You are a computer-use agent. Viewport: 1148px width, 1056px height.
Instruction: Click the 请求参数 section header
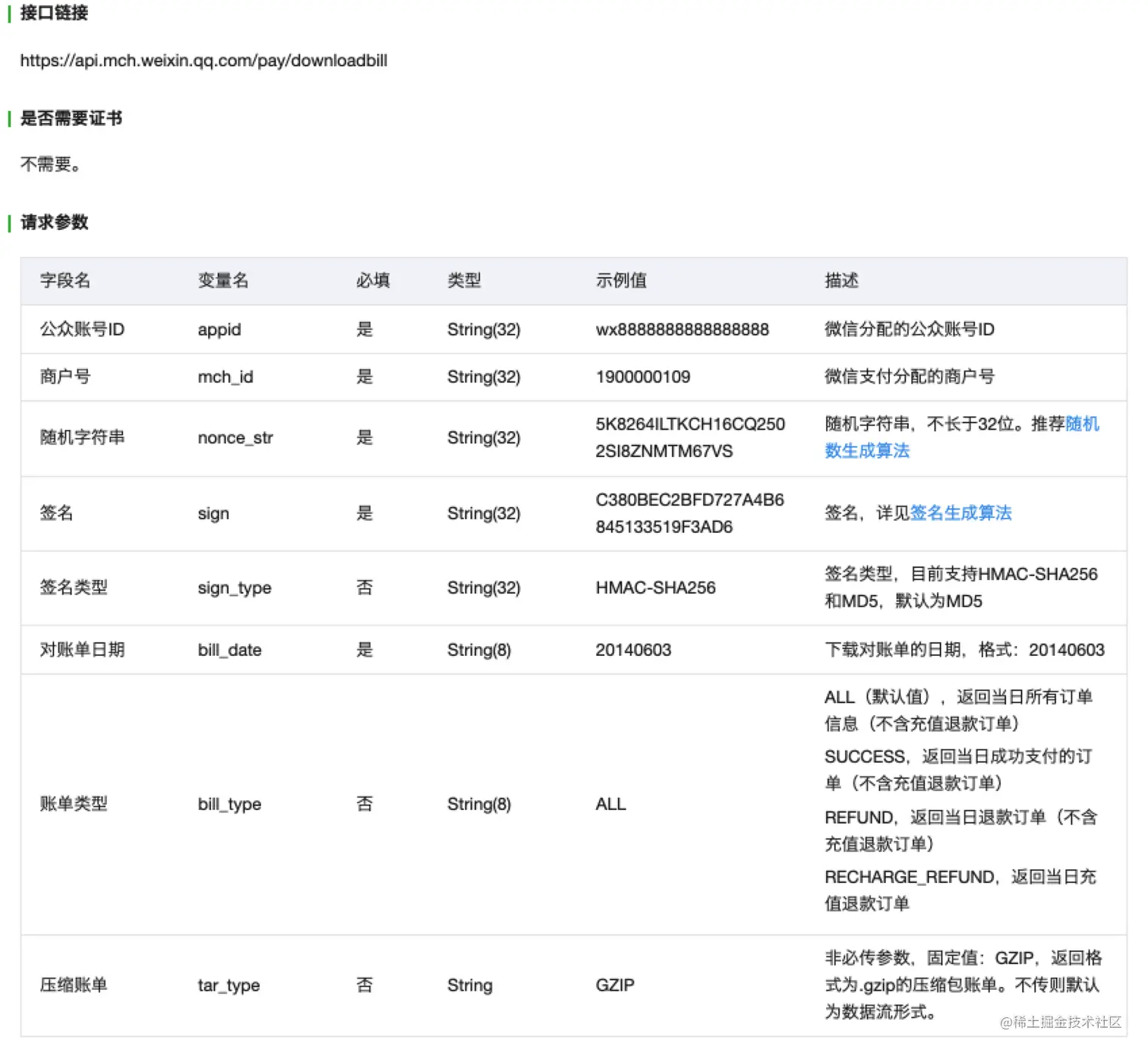(x=54, y=222)
